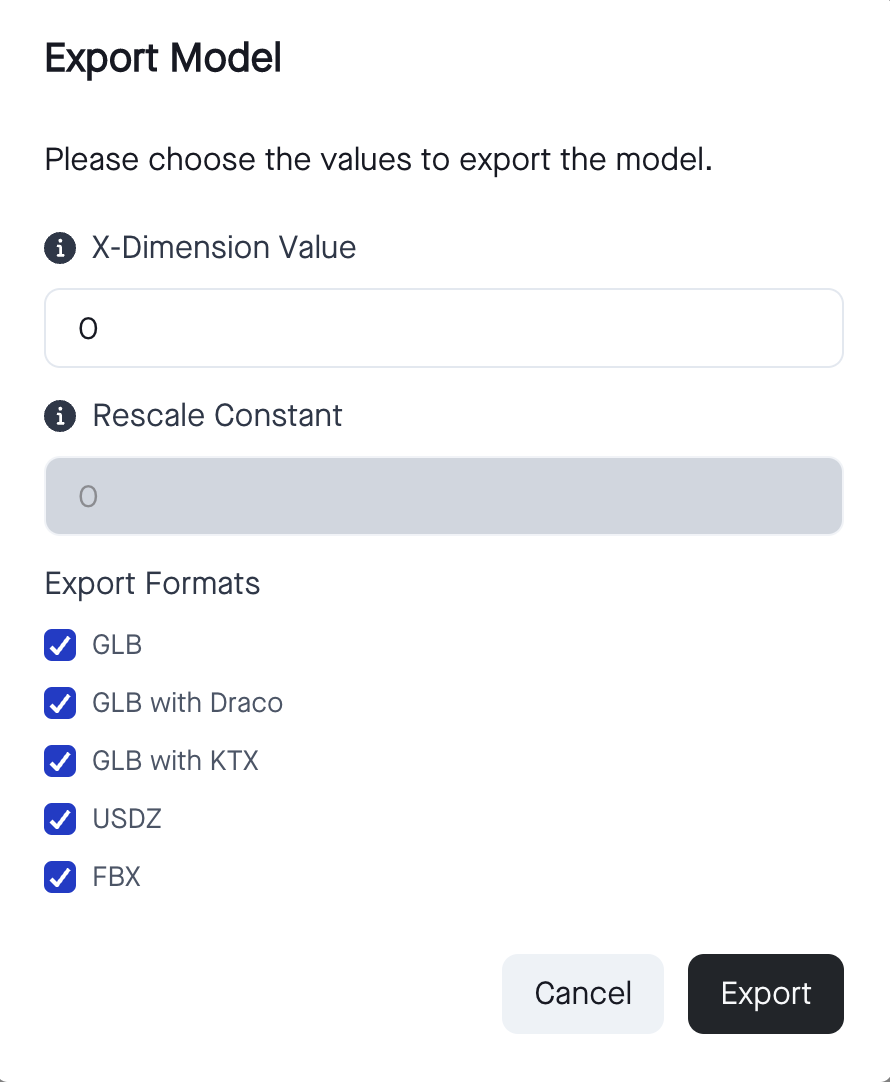This screenshot has height=1082, width=890.
Task: Click the "GLB with Draco" label text
Action: [187, 703]
